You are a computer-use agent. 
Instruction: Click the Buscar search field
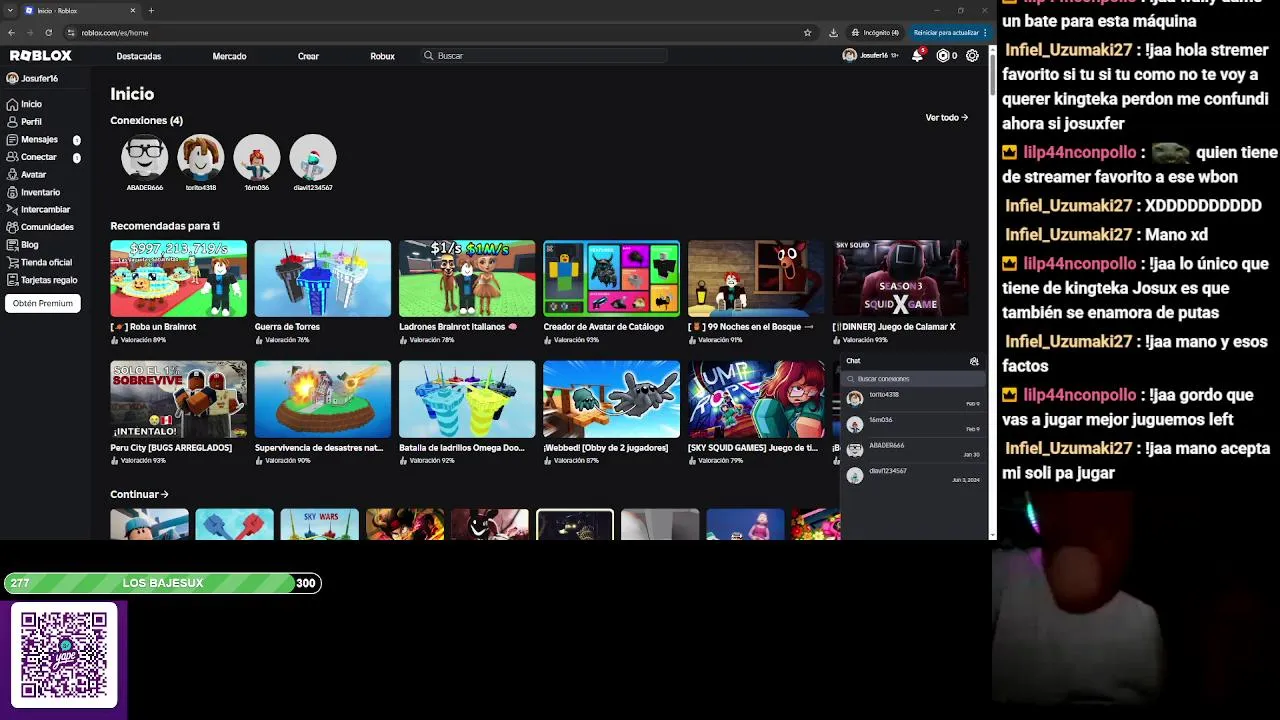tap(543, 56)
